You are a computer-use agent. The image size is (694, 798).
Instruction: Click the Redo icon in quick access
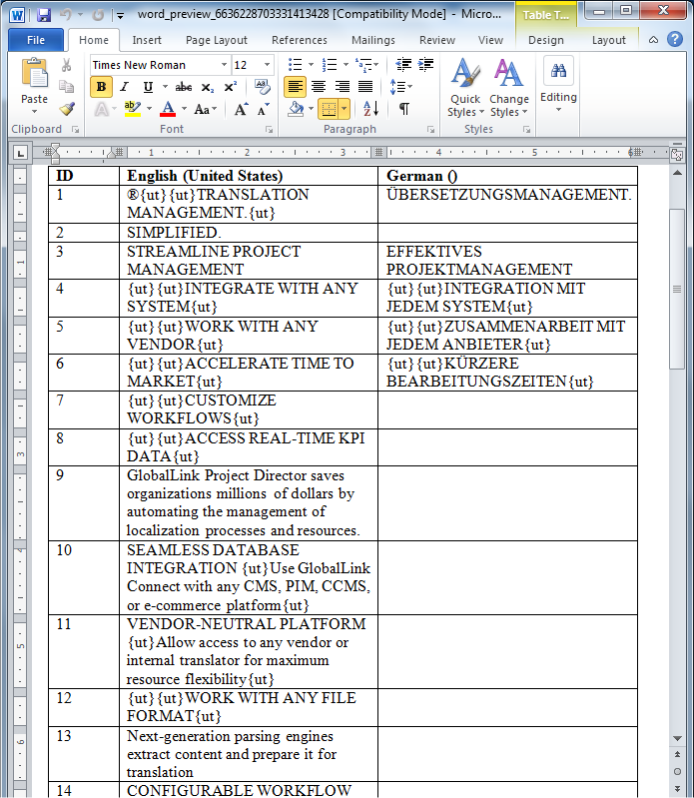(x=98, y=15)
